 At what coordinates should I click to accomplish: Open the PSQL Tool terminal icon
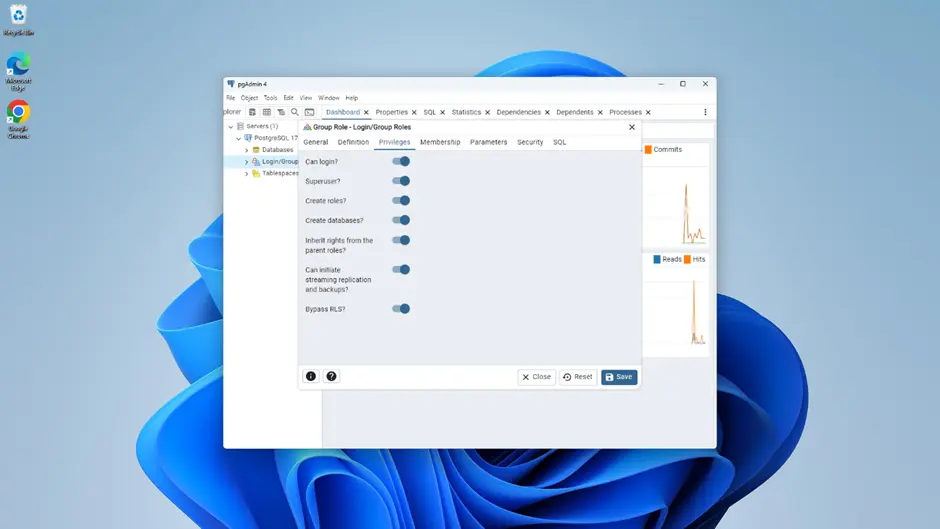tap(309, 112)
